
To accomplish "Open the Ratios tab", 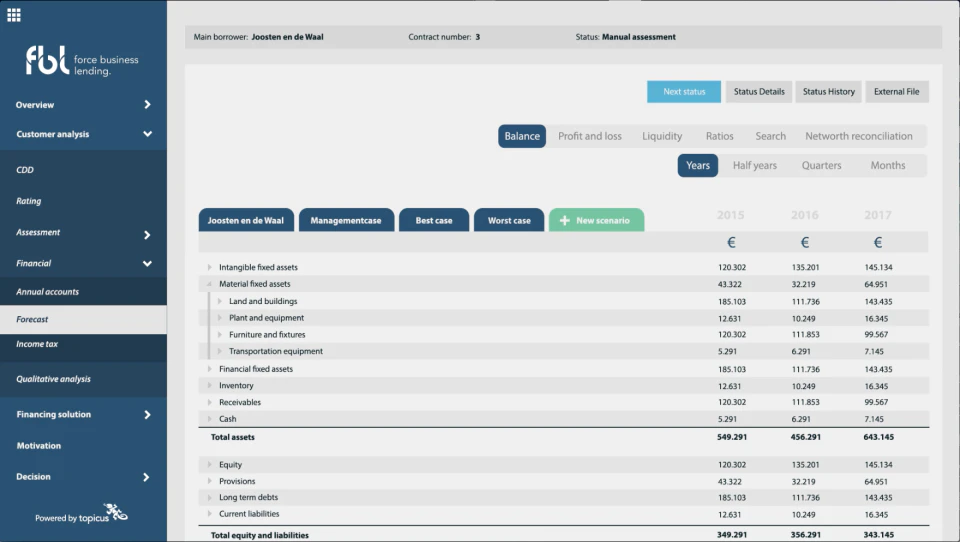I will pos(719,136).
